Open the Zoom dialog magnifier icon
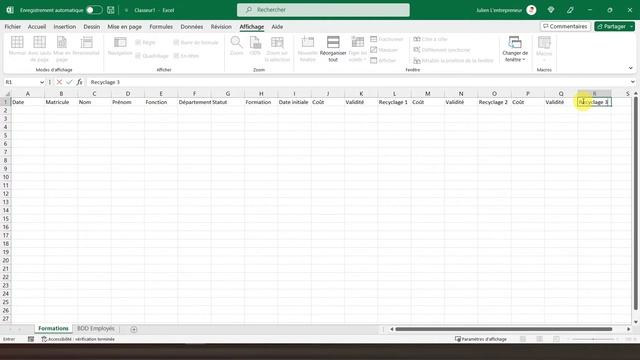 pyautogui.click(x=236, y=42)
